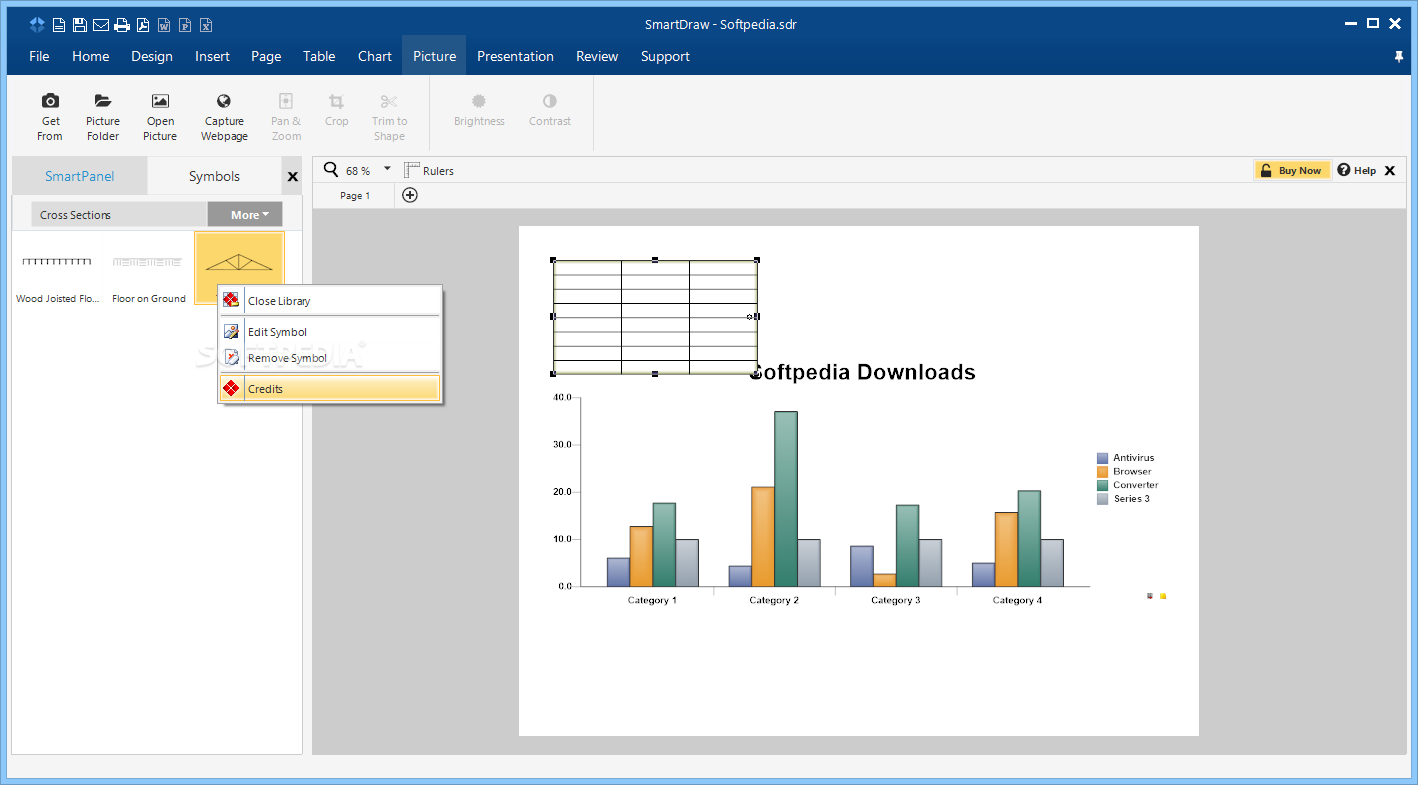Export to Word with the W icon
The width and height of the screenshot is (1418, 785).
tap(164, 25)
